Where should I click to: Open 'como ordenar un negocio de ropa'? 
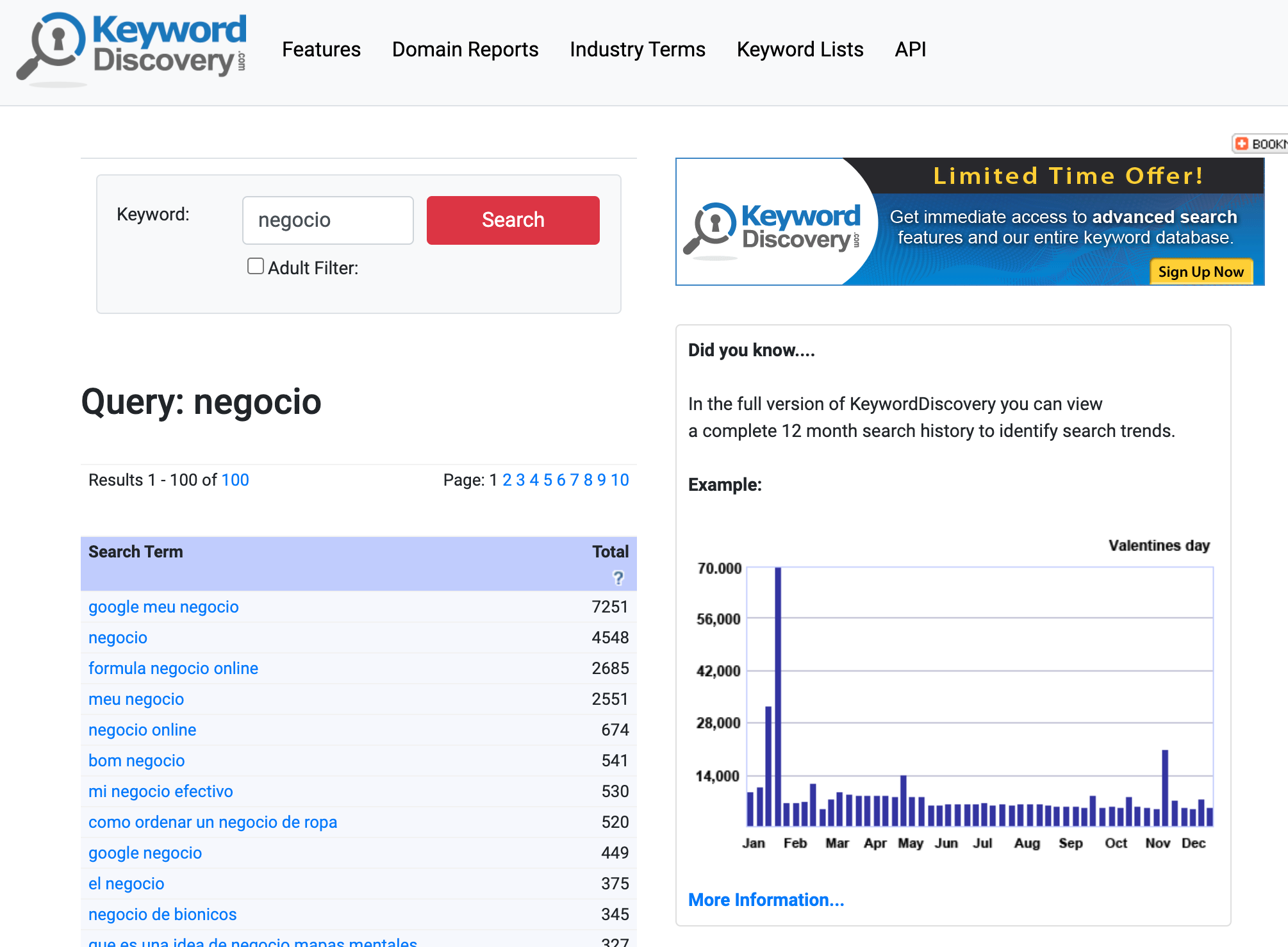click(x=213, y=822)
